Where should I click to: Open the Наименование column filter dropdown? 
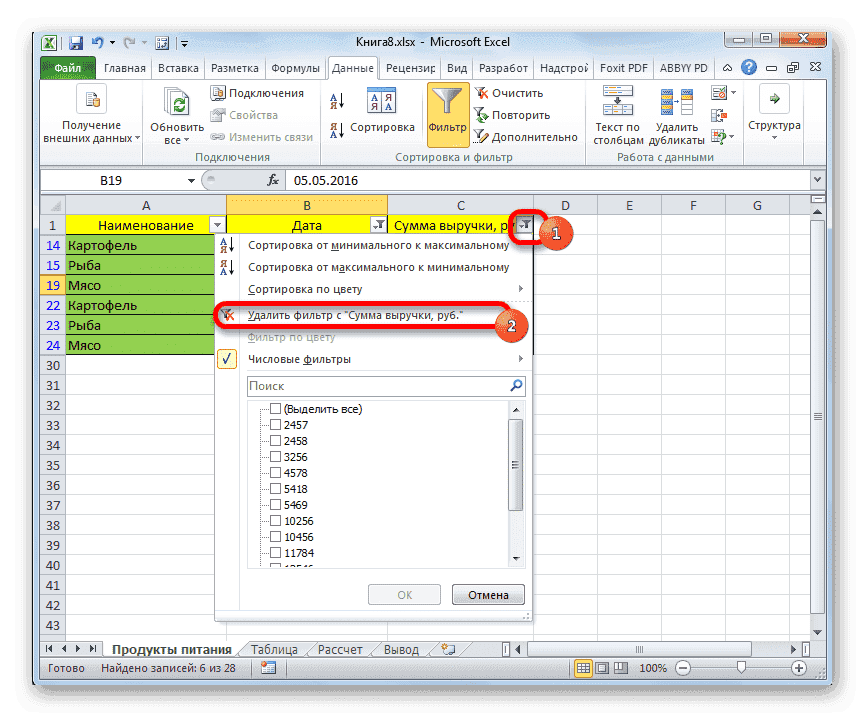(x=217, y=224)
